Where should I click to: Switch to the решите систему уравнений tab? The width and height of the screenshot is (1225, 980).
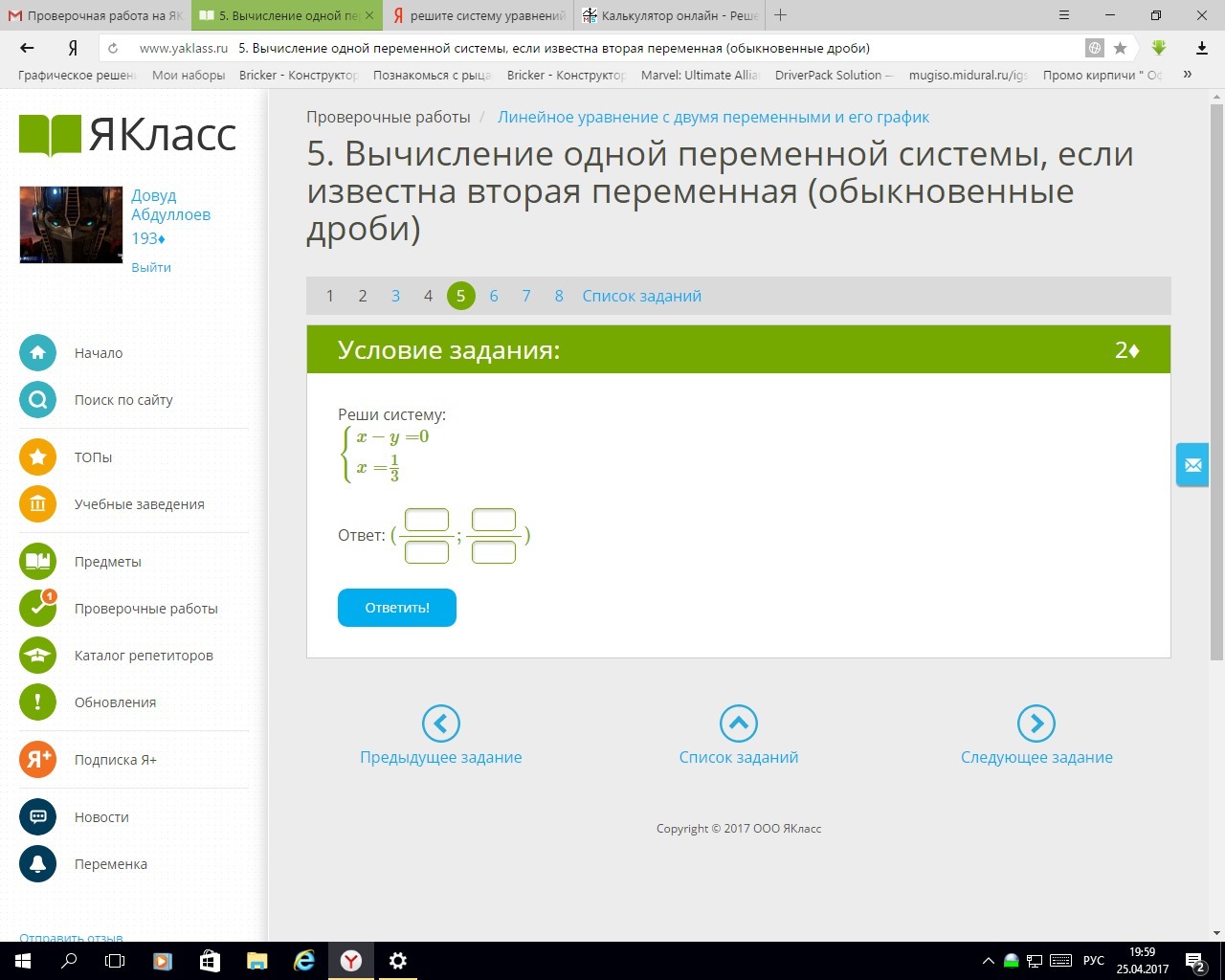(x=479, y=15)
